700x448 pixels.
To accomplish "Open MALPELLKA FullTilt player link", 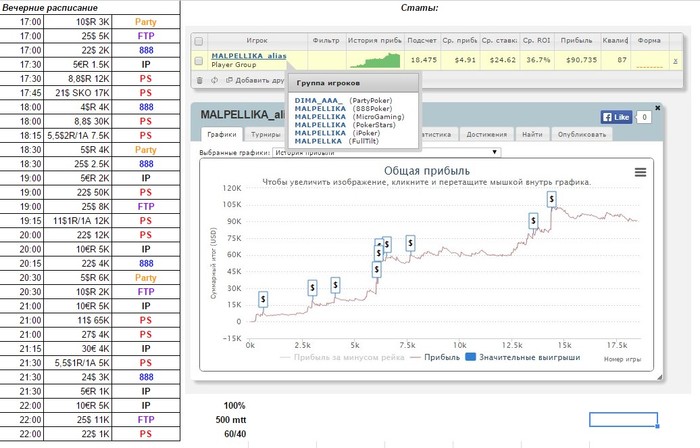I will [318, 141].
